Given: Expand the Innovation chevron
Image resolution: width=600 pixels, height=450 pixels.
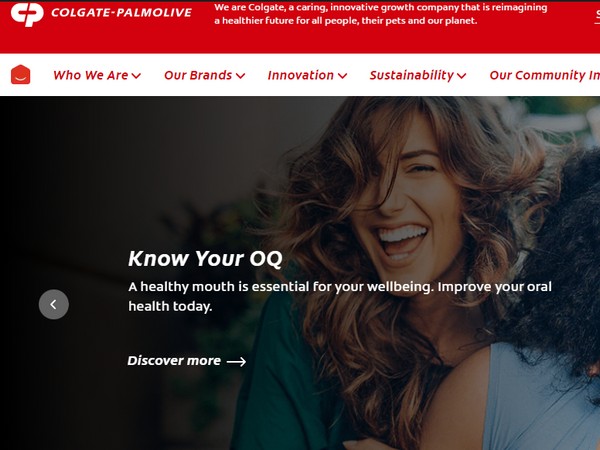Looking at the screenshot, I should pos(342,76).
